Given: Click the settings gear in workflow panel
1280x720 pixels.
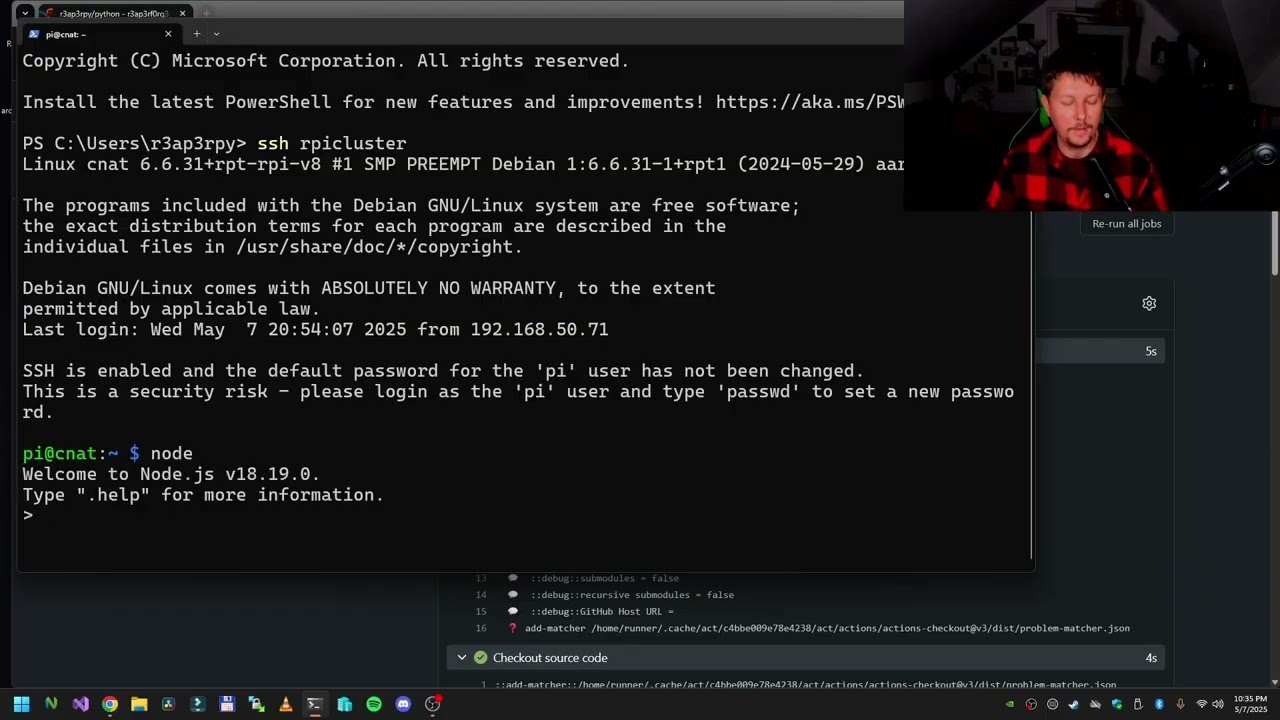Looking at the screenshot, I should [x=1149, y=303].
